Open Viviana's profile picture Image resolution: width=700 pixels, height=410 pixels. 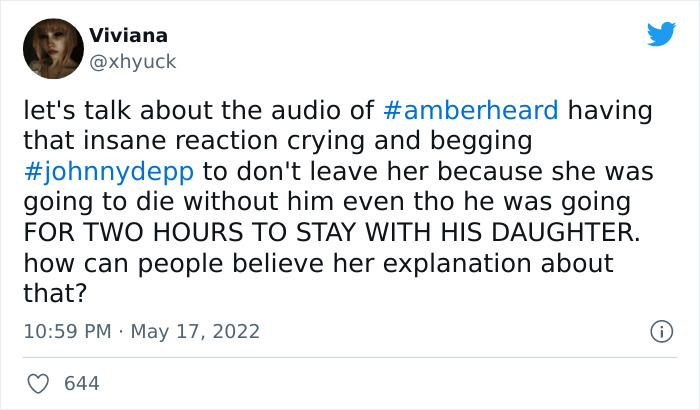(x=54, y=49)
